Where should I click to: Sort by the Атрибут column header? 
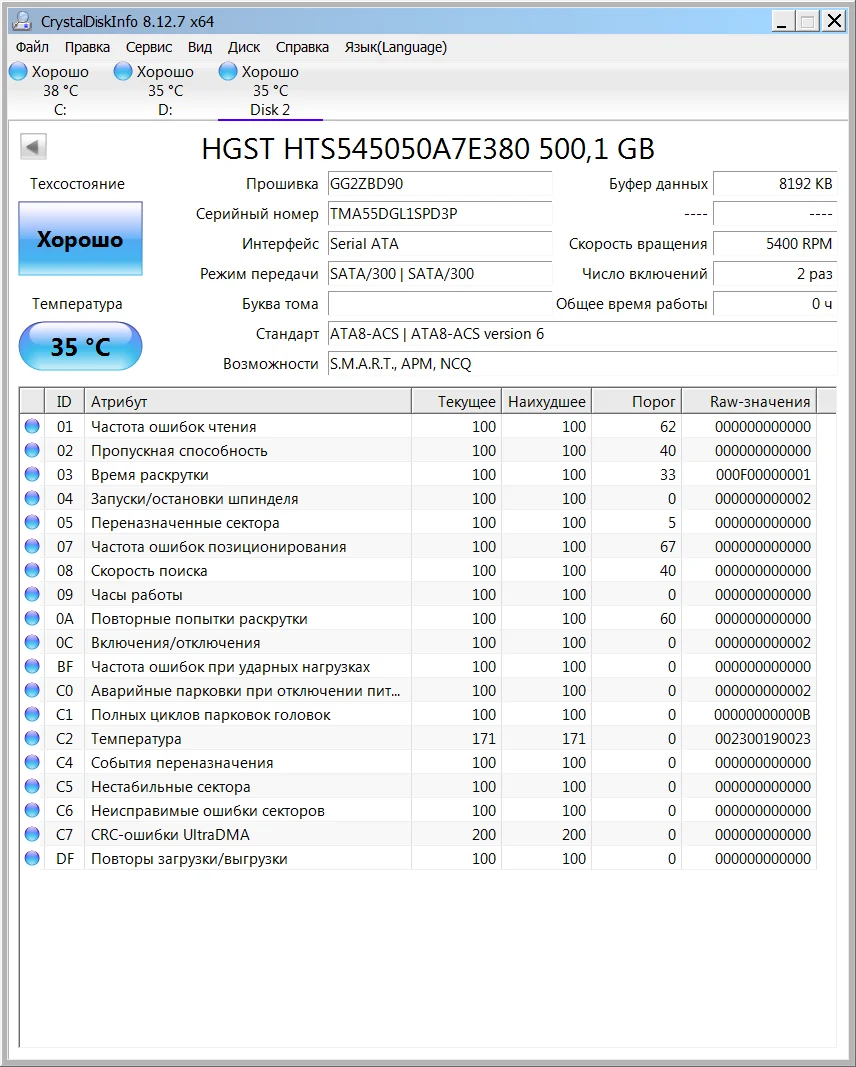[246, 402]
